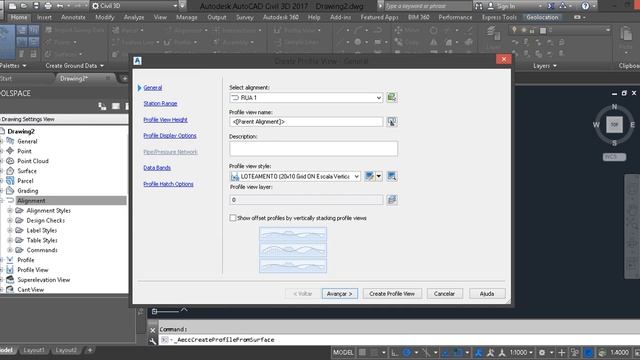Switch to the Geolocation ribbon tab
This screenshot has width=640, height=360.
click(x=542, y=17)
